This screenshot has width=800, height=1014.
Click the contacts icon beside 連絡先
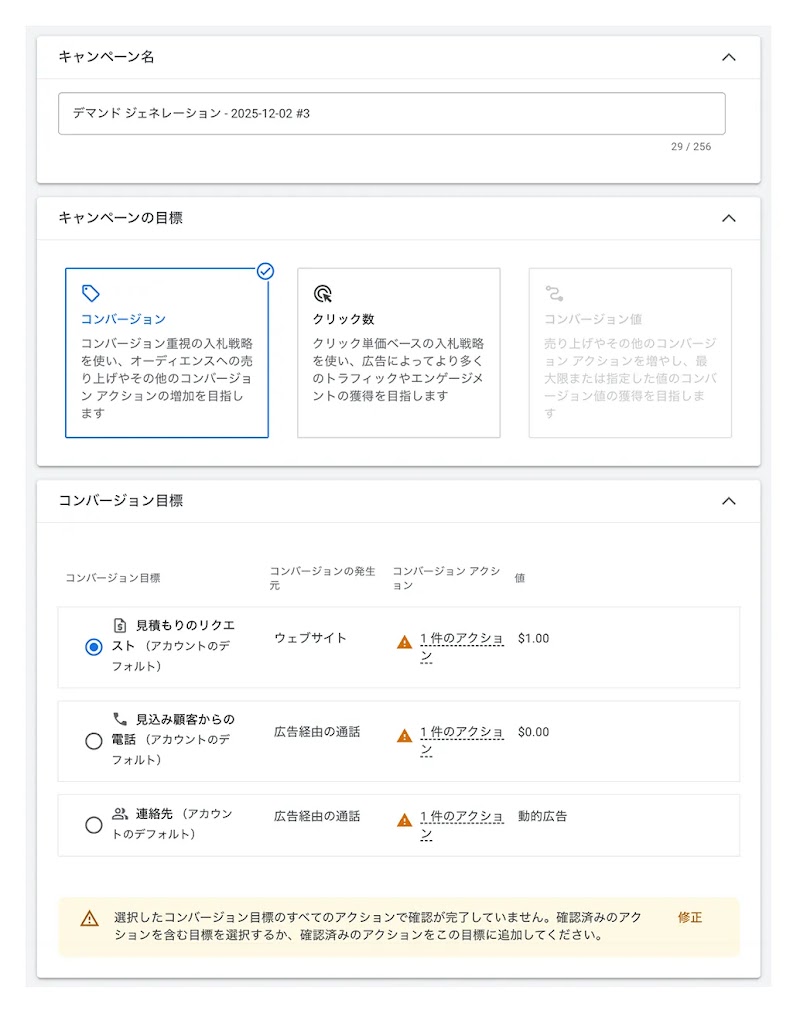tap(122, 814)
